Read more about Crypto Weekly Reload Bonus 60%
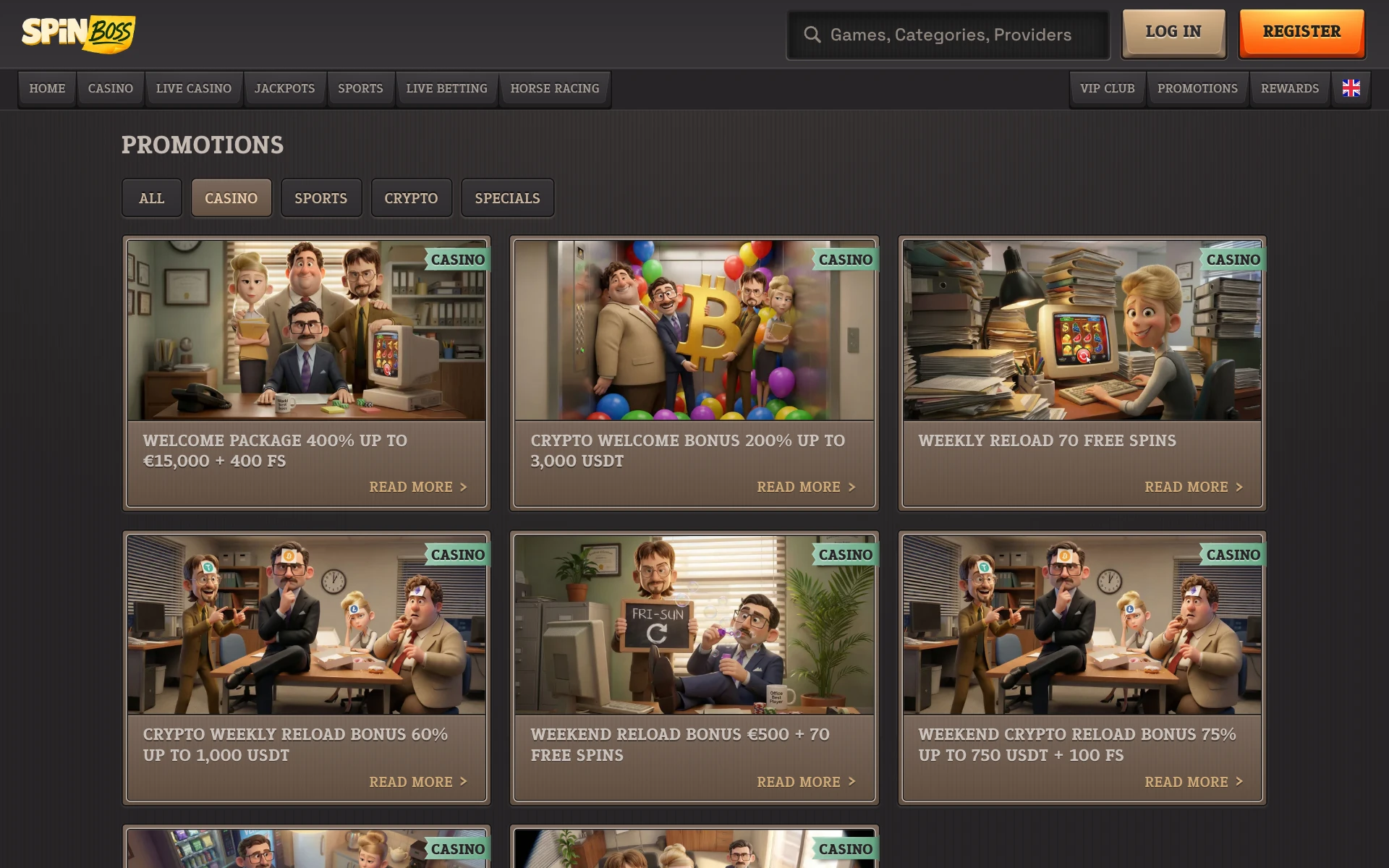 point(418,782)
